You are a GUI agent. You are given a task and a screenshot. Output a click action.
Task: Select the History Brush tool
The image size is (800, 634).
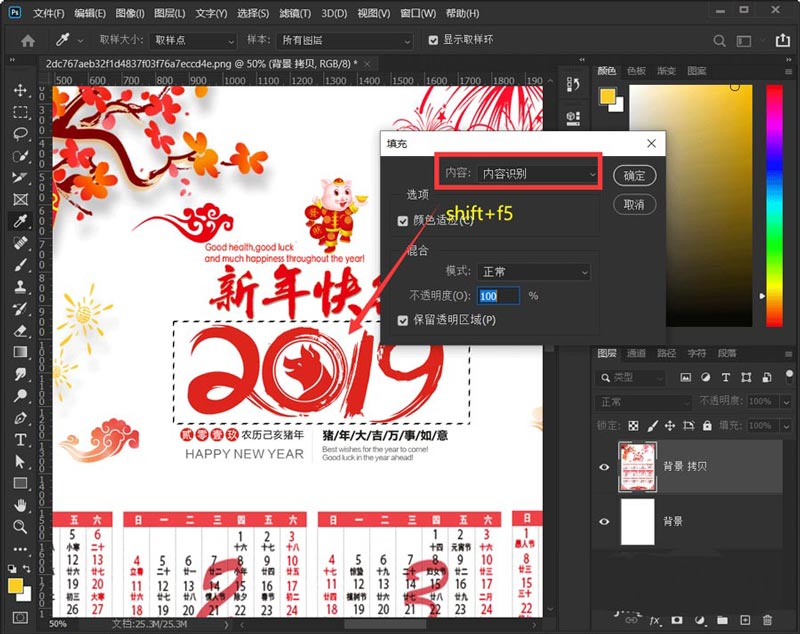click(x=20, y=309)
